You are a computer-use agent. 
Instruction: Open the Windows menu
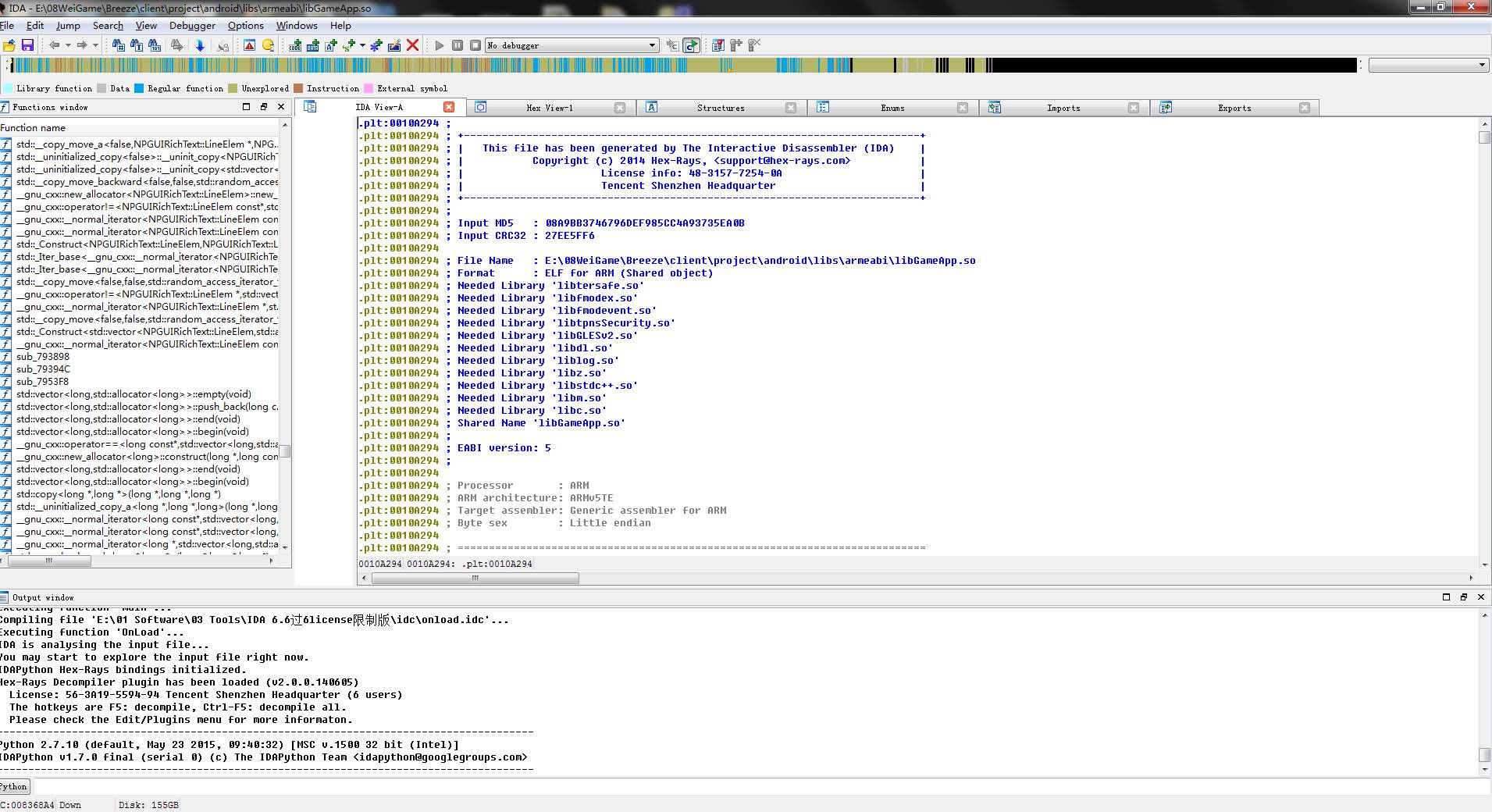[297, 26]
